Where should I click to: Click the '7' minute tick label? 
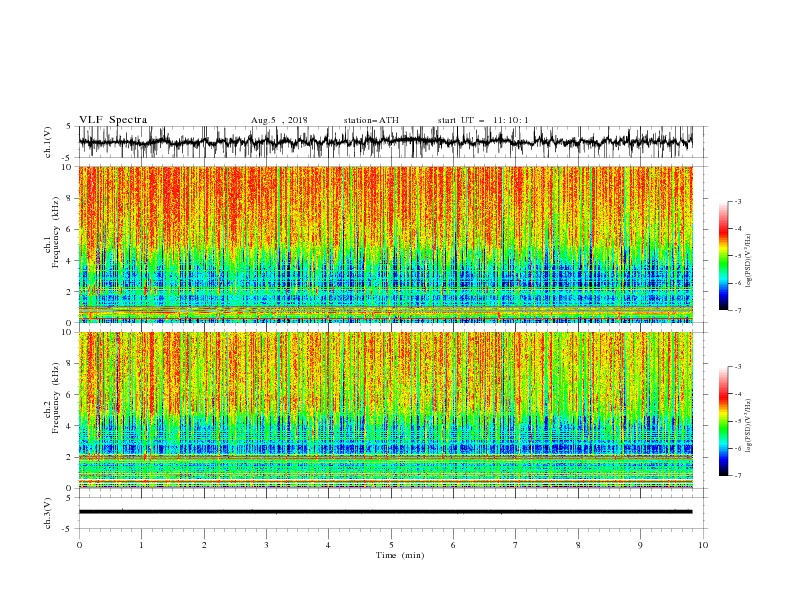515,545
